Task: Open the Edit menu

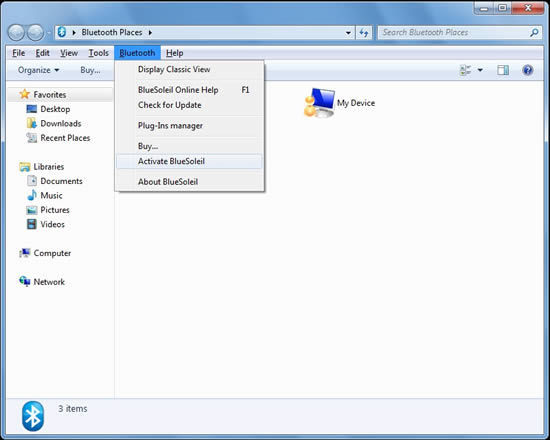Action: click(42, 53)
